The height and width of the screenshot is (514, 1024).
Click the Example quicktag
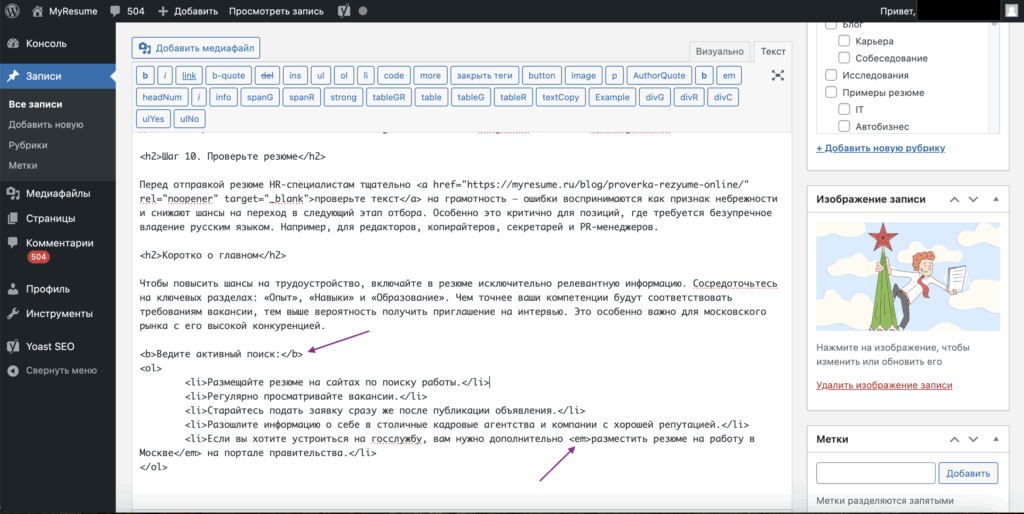point(612,97)
